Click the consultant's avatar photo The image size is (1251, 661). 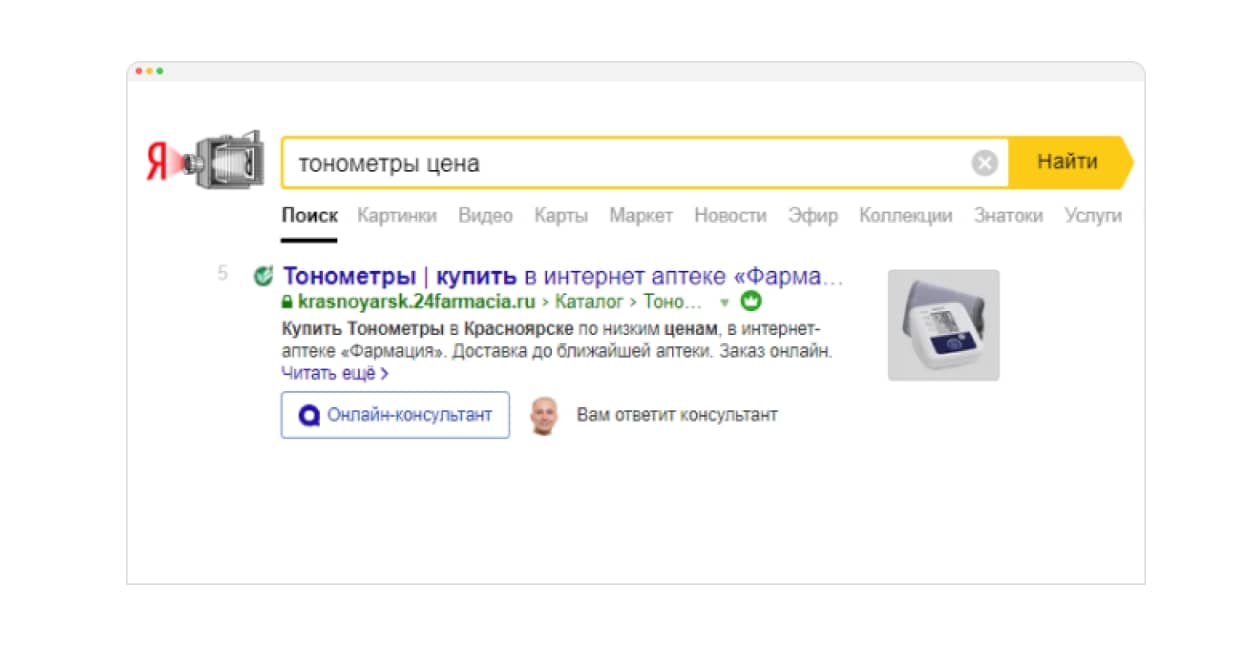point(543,415)
